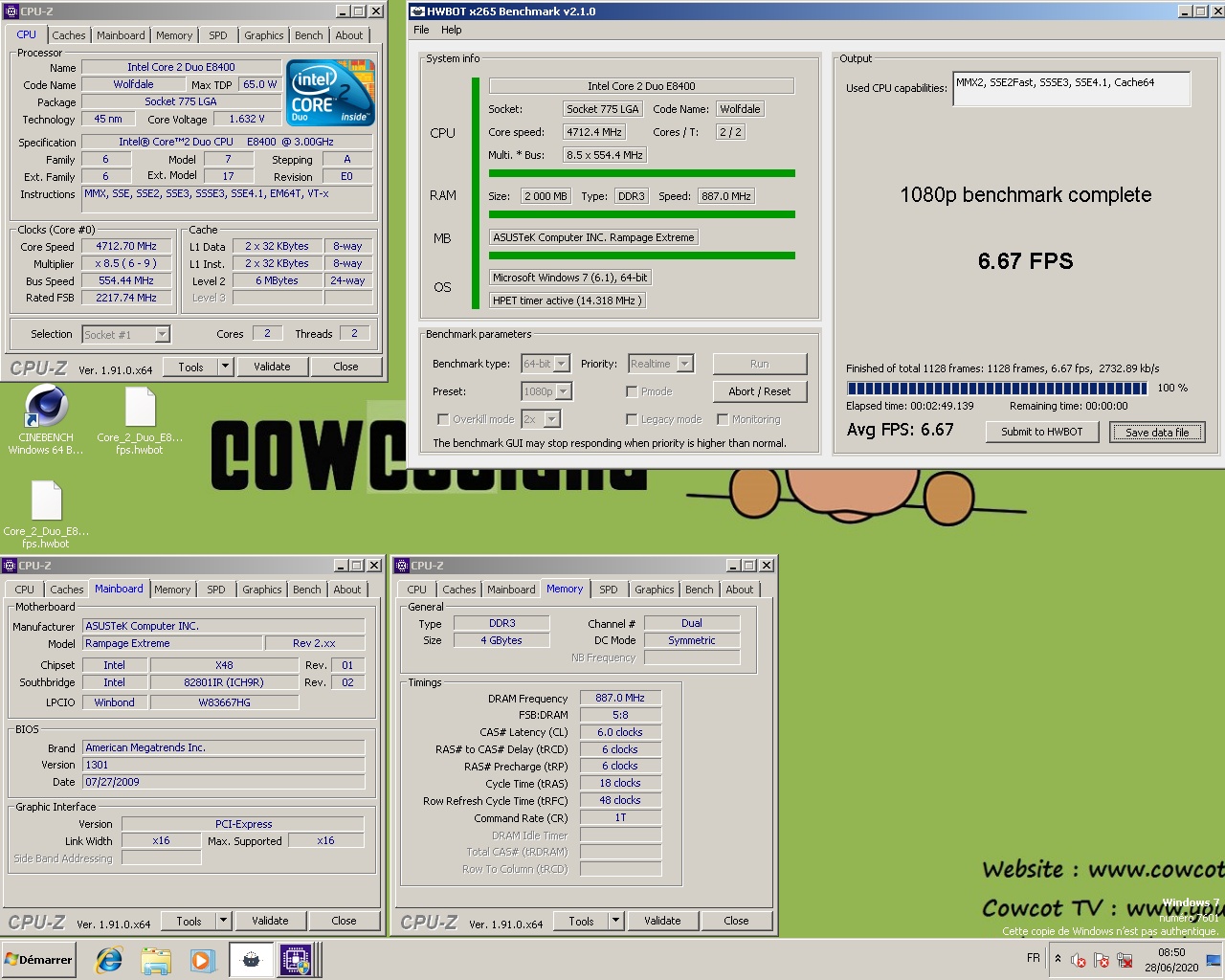Viewport: 1225px width, 980px height.
Task: Expand Tools dropdown arrow in Memory window
Action: point(615,921)
